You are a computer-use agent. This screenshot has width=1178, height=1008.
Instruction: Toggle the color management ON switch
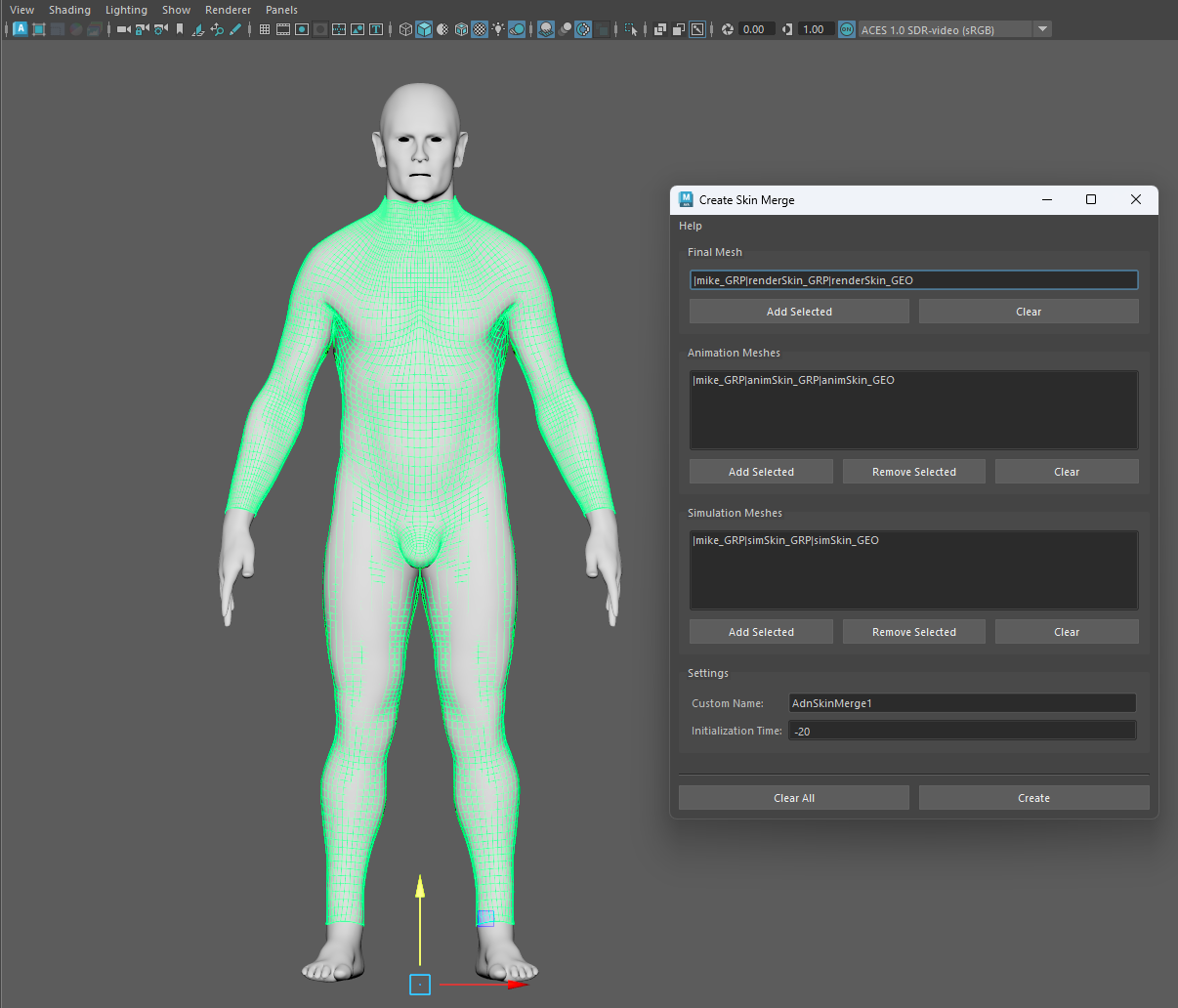click(848, 29)
